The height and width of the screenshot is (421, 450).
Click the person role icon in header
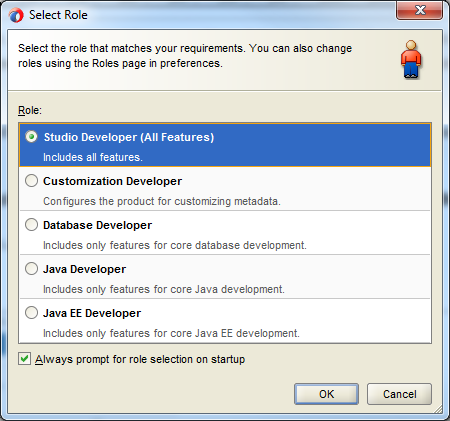[x=411, y=59]
